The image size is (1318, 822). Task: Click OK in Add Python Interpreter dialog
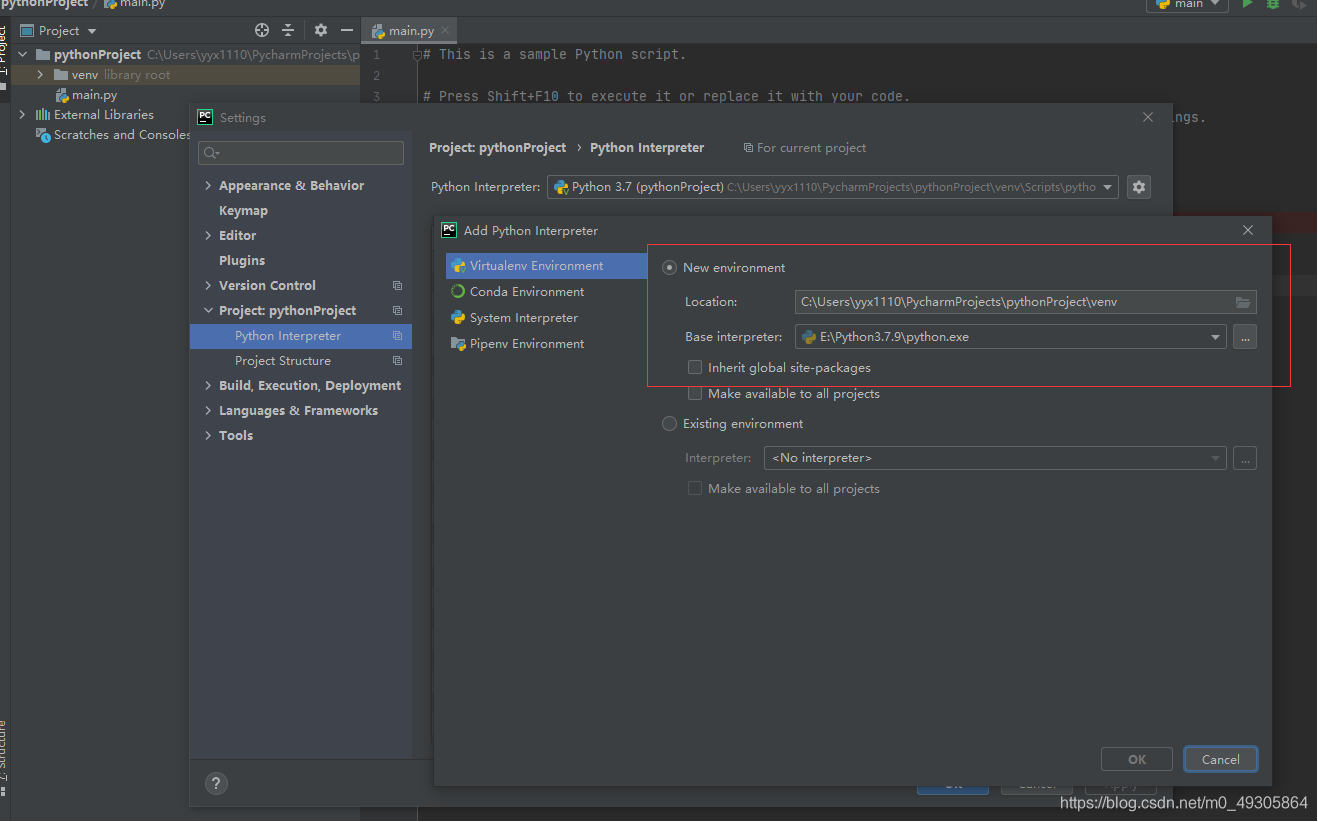point(1137,760)
